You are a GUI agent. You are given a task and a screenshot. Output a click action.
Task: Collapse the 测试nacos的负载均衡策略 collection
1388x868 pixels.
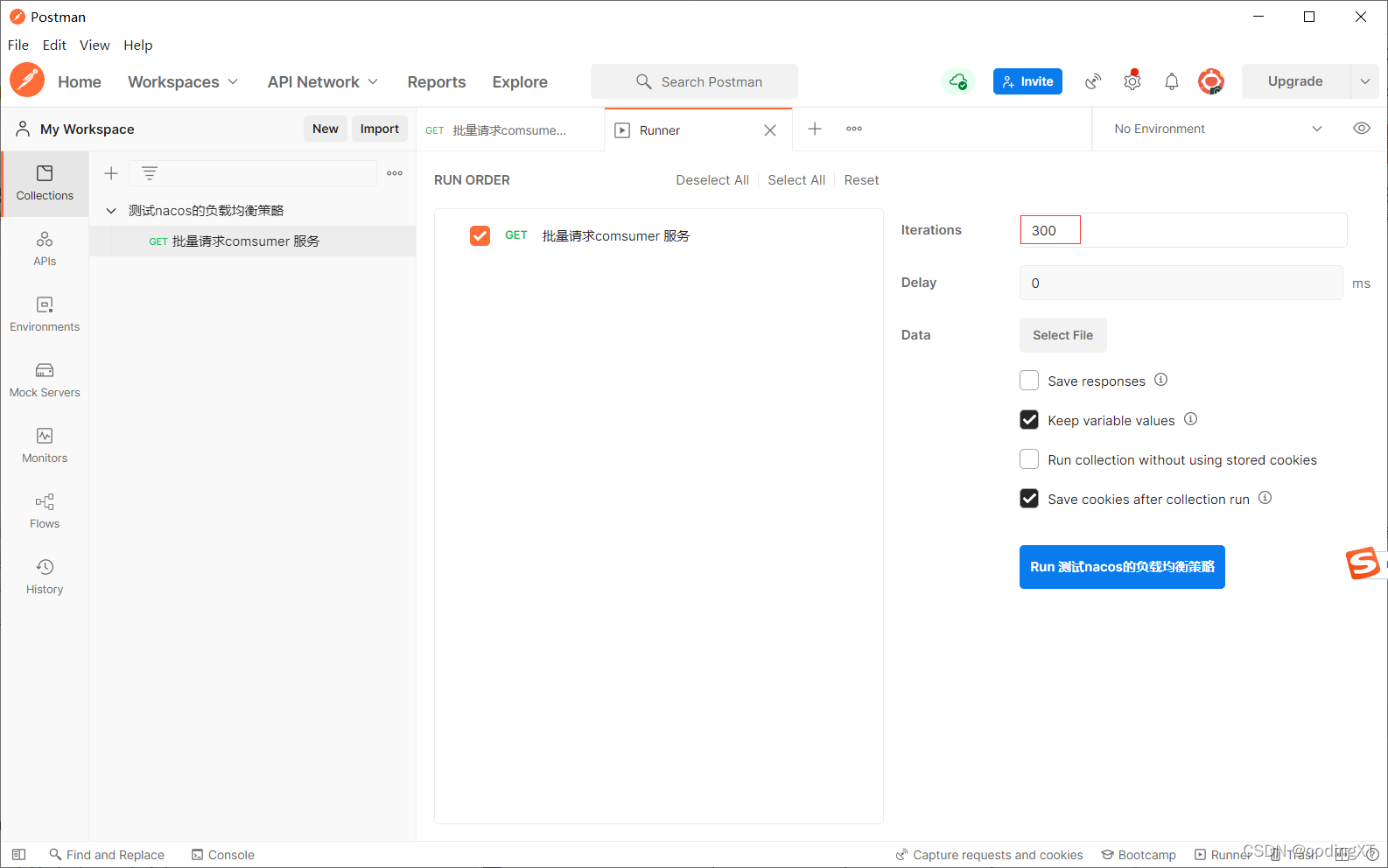[x=111, y=211]
